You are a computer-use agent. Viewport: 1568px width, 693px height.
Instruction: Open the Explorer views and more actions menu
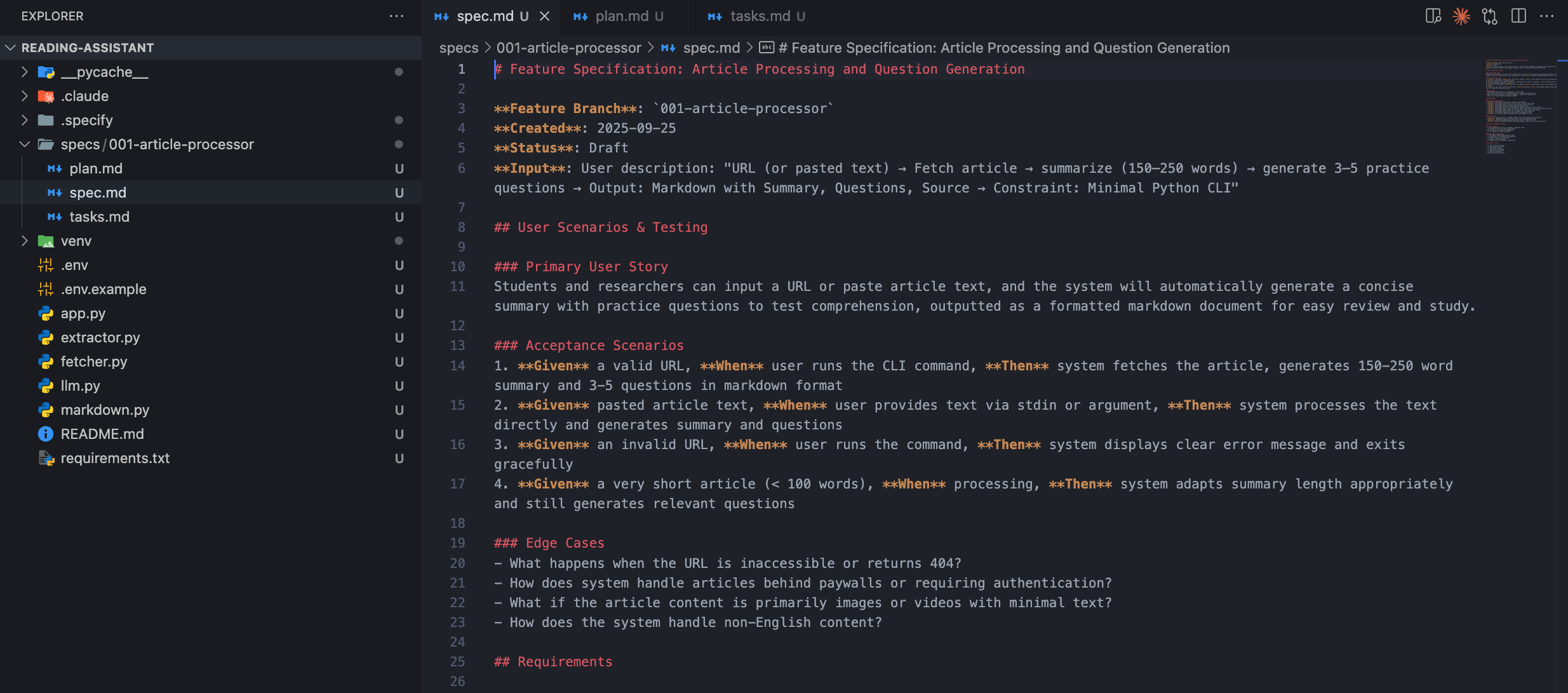point(396,16)
